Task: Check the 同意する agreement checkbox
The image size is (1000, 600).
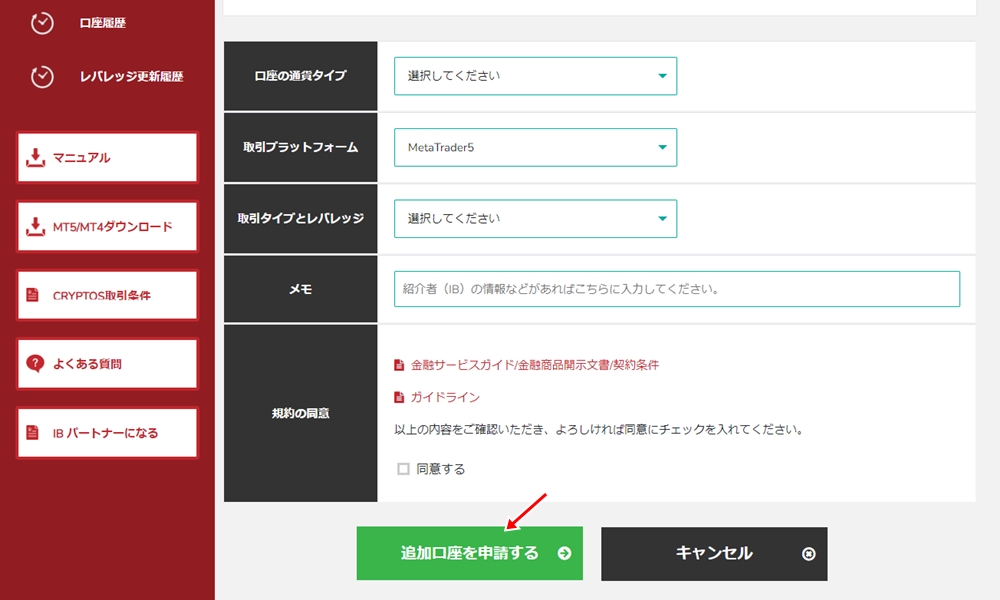Action: click(x=402, y=467)
